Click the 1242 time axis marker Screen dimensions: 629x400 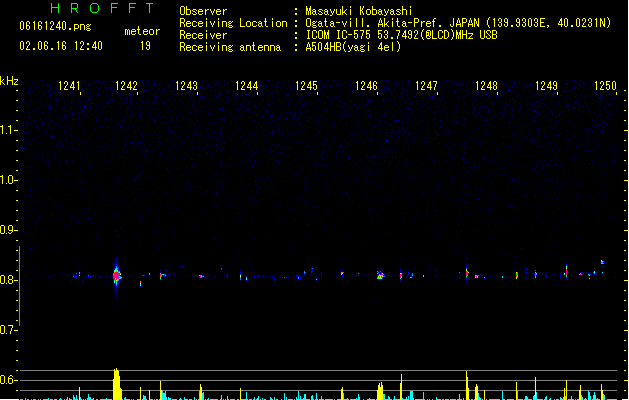click(x=126, y=86)
